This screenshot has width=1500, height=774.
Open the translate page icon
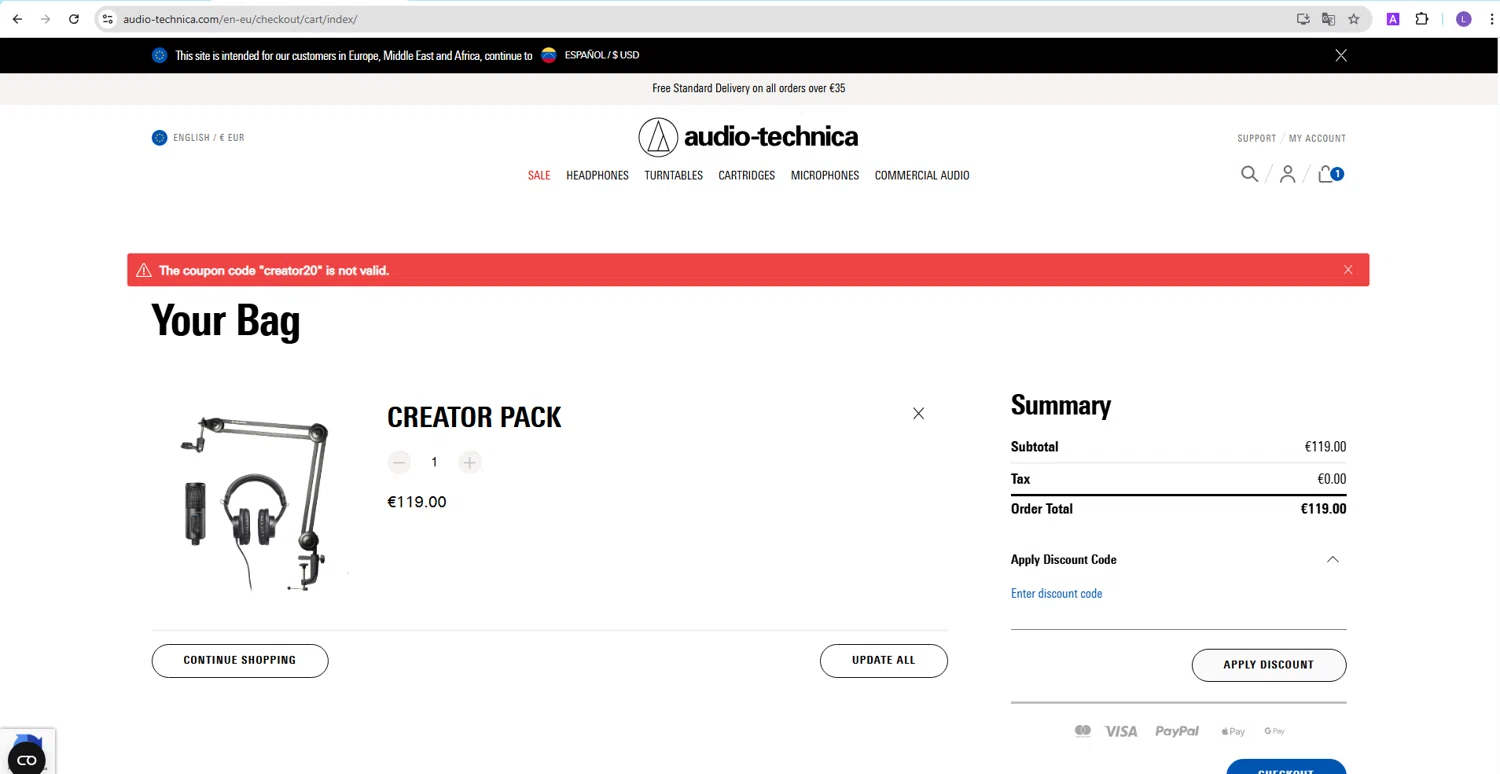point(1328,19)
